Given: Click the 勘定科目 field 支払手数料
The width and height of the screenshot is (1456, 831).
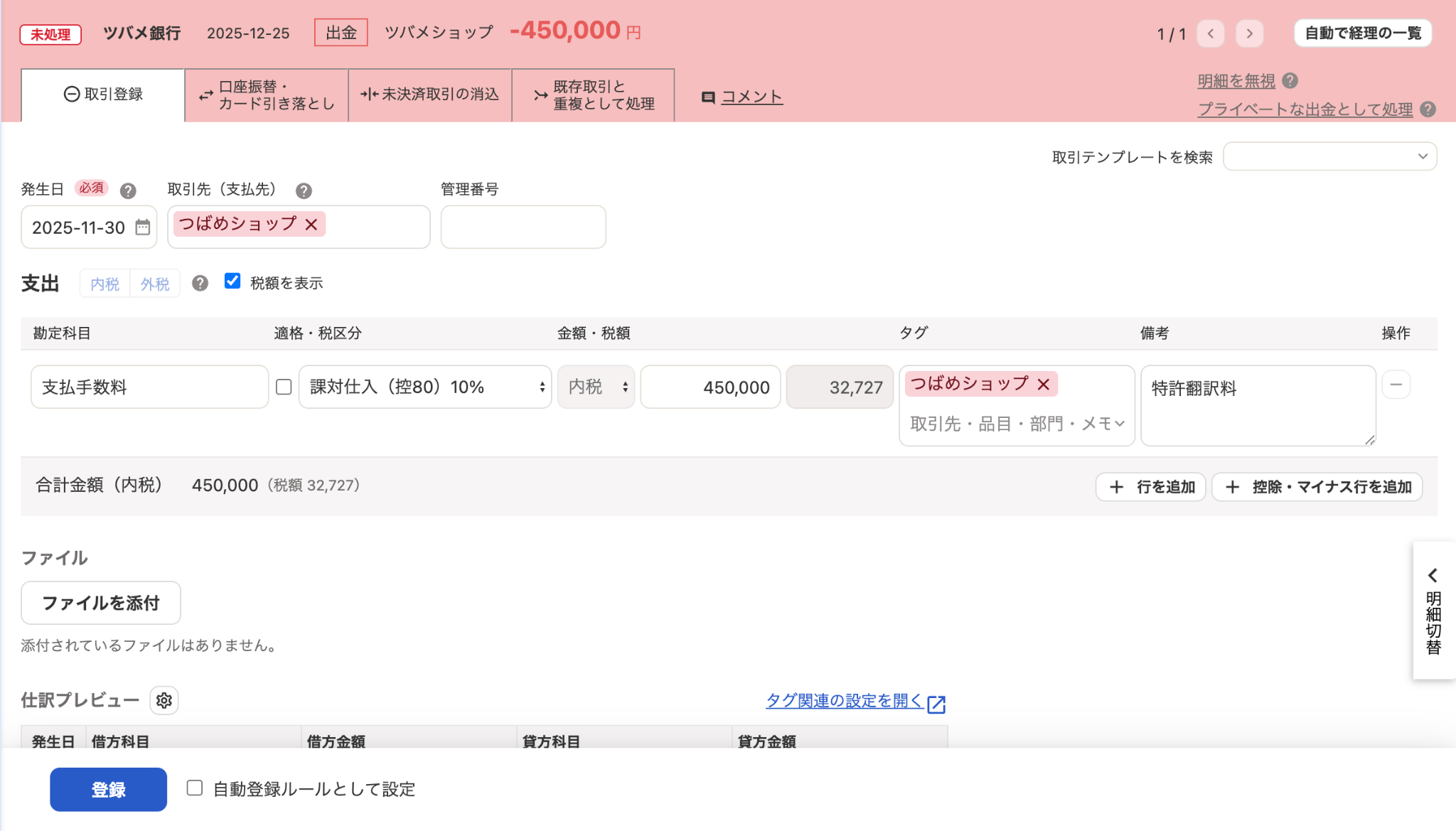Looking at the screenshot, I should click(150, 387).
